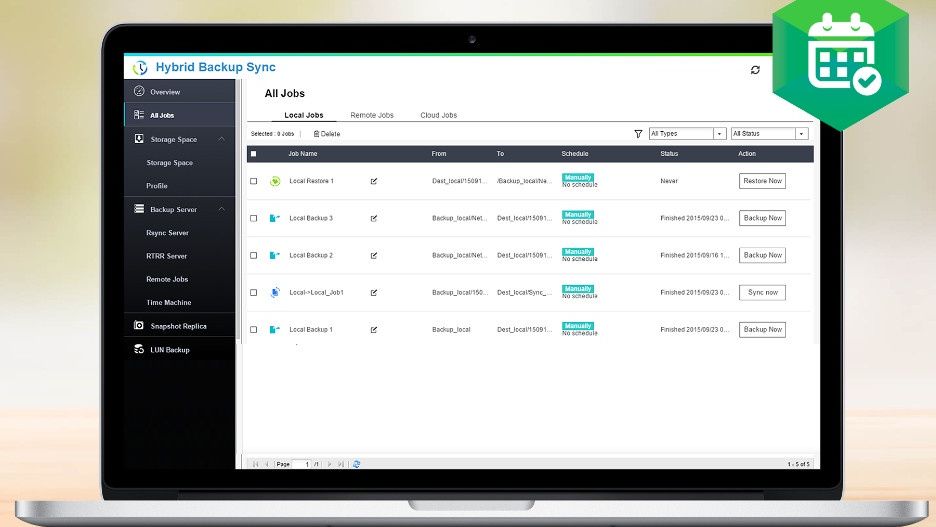Screen dimensions: 936x527
Task: Click the Local Backup 3 type icon
Action: point(275,218)
